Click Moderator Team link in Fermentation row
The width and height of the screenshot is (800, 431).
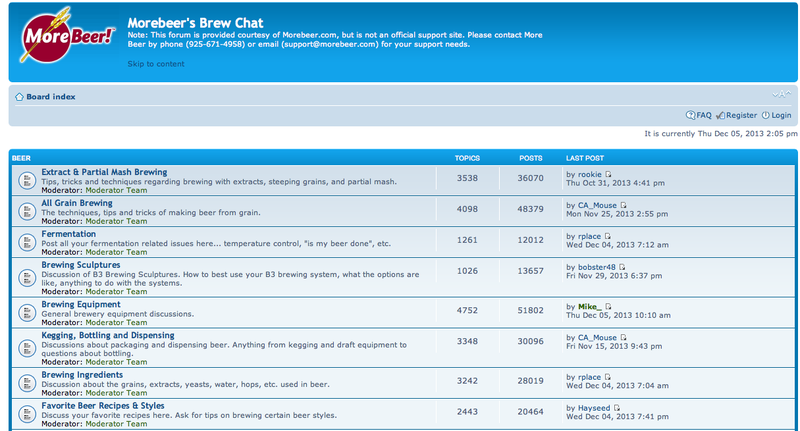116,252
